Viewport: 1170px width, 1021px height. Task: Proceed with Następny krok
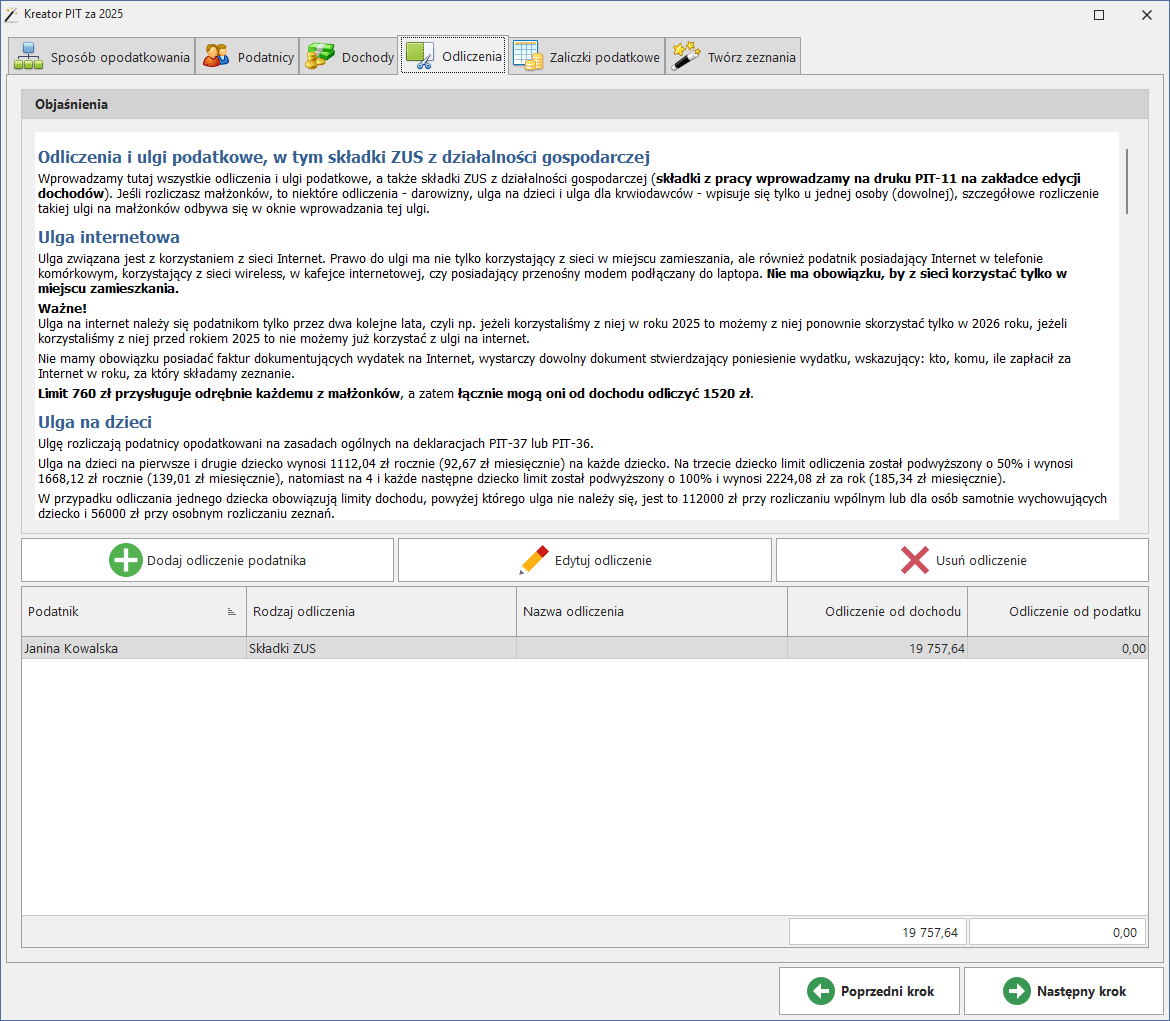1064,991
